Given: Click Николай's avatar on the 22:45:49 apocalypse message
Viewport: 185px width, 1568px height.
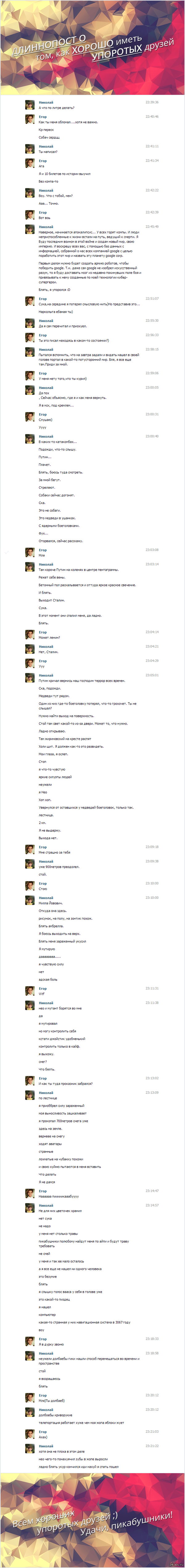Looking at the screenshot, I should (x=30, y=229).
